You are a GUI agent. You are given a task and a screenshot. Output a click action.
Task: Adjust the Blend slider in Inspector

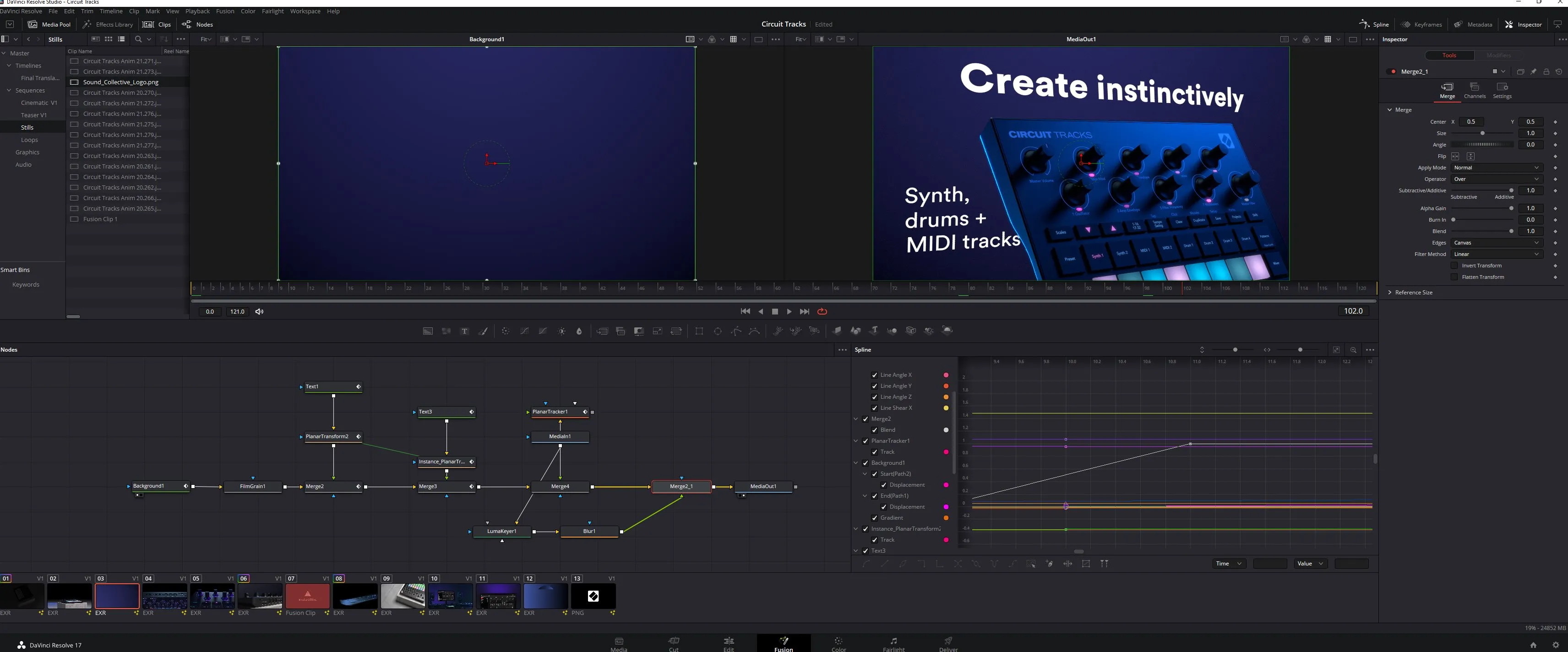tap(1482, 231)
